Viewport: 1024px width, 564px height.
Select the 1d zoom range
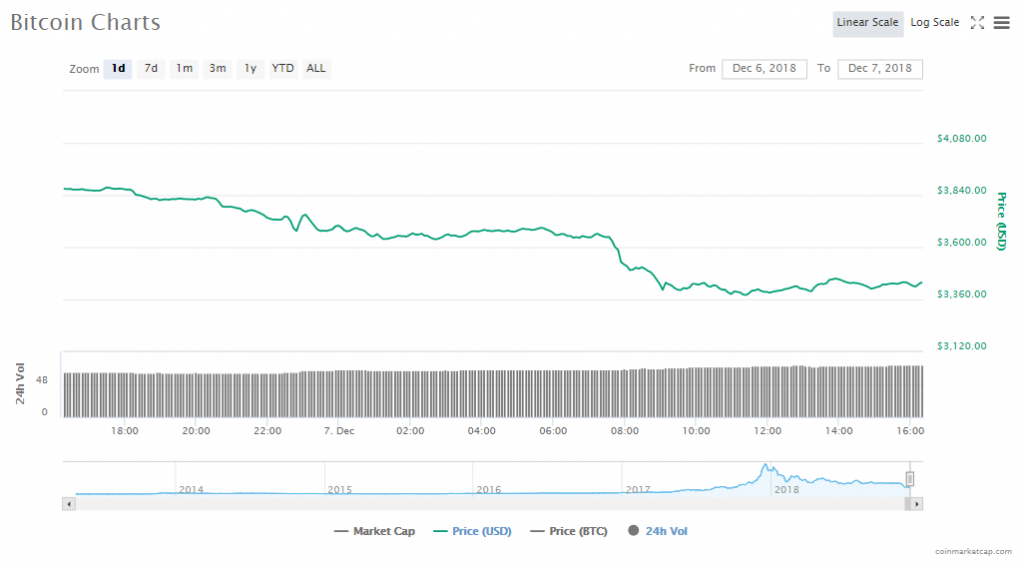(118, 69)
